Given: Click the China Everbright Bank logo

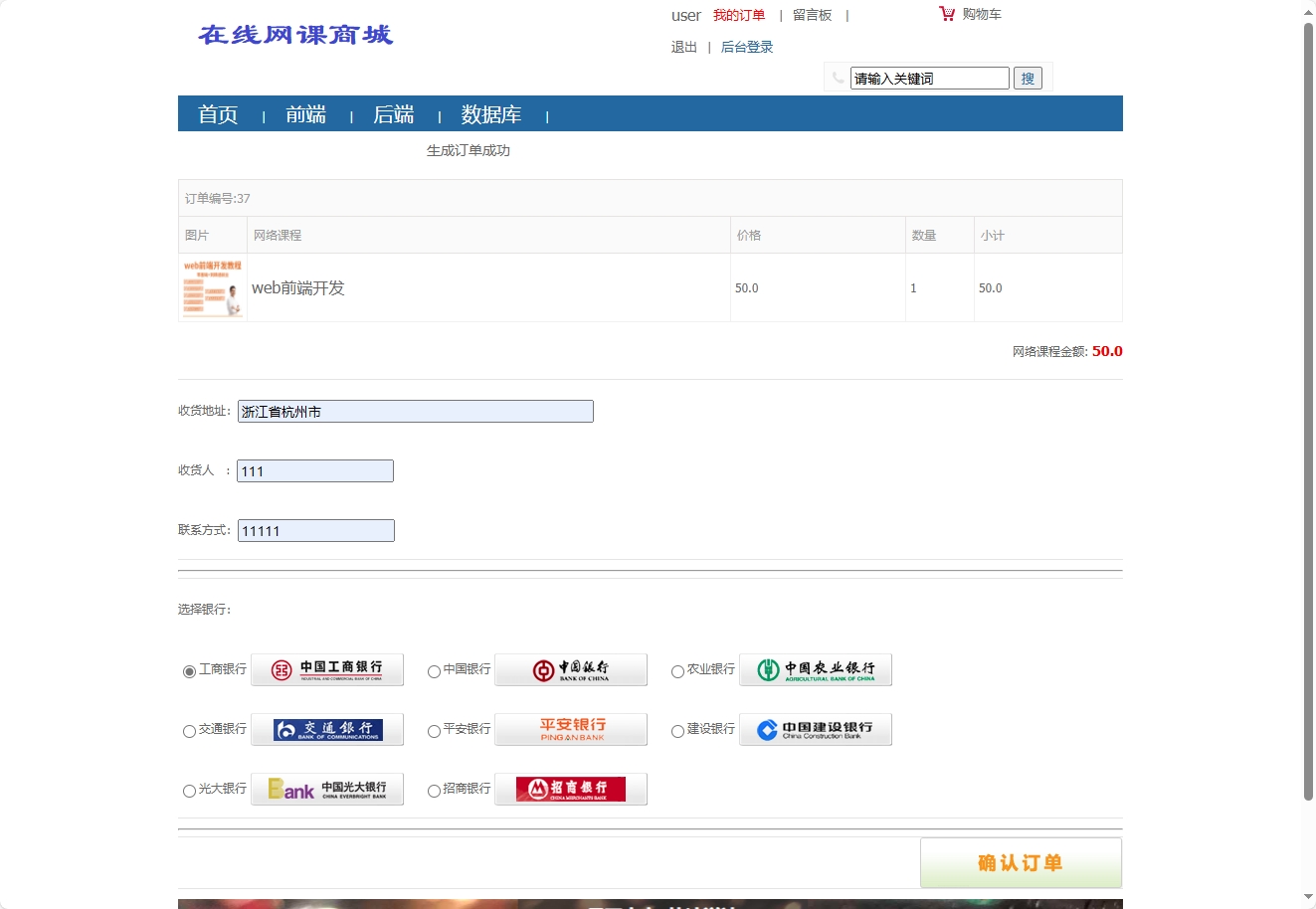Looking at the screenshot, I should (x=326, y=788).
